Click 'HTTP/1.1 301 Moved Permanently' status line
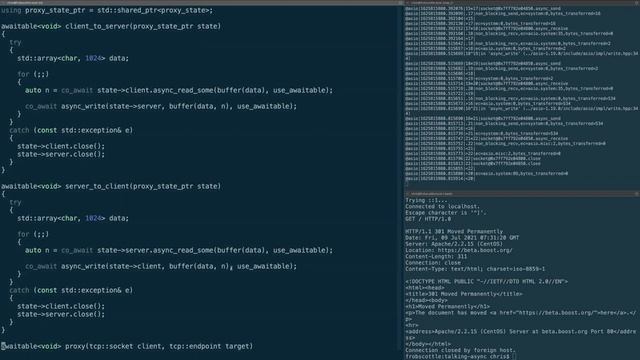Screen dimensions: 640x360 (454, 231)
